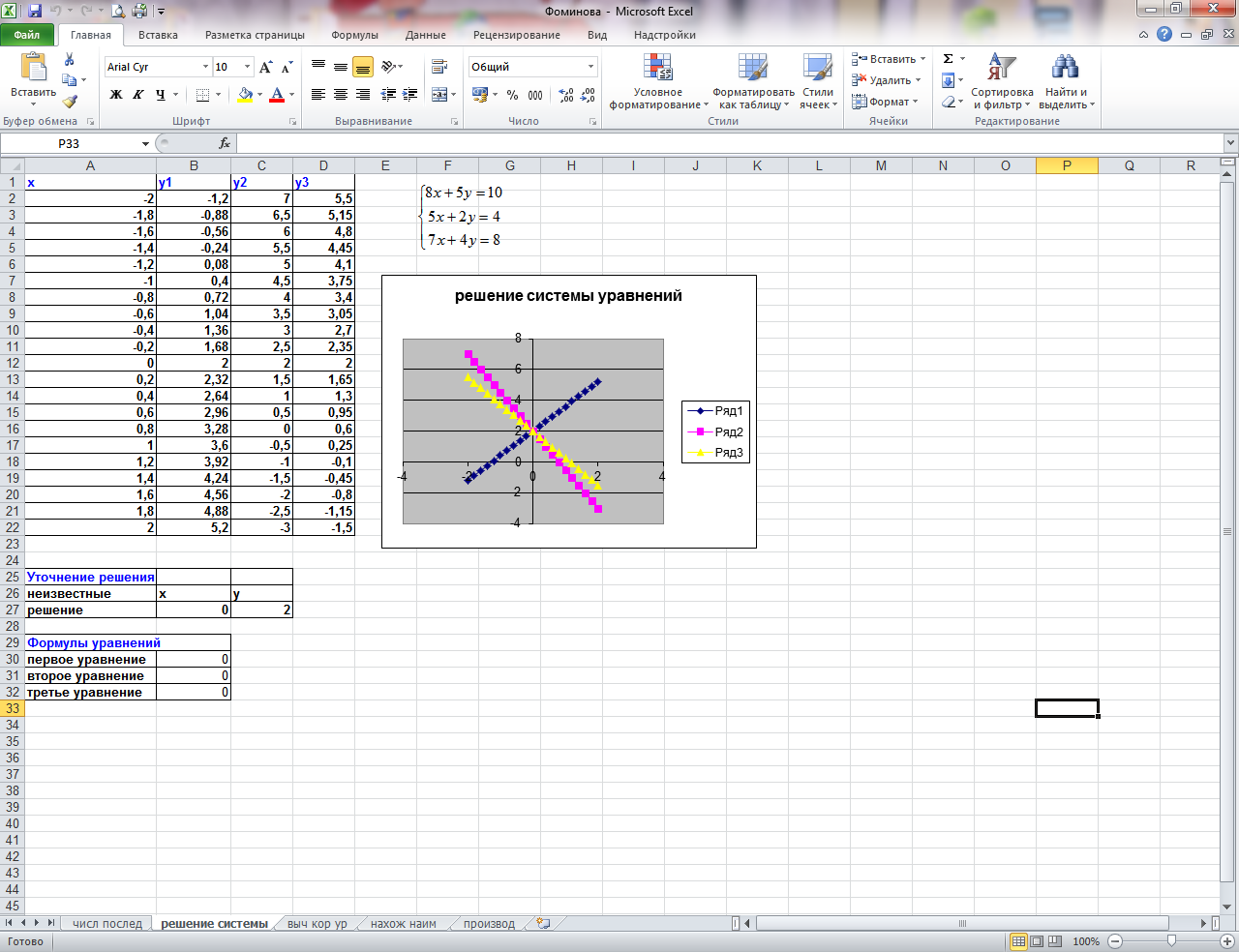1239x952 pixels.
Task: Click the AutoSum sigma icon
Action: click(949, 59)
